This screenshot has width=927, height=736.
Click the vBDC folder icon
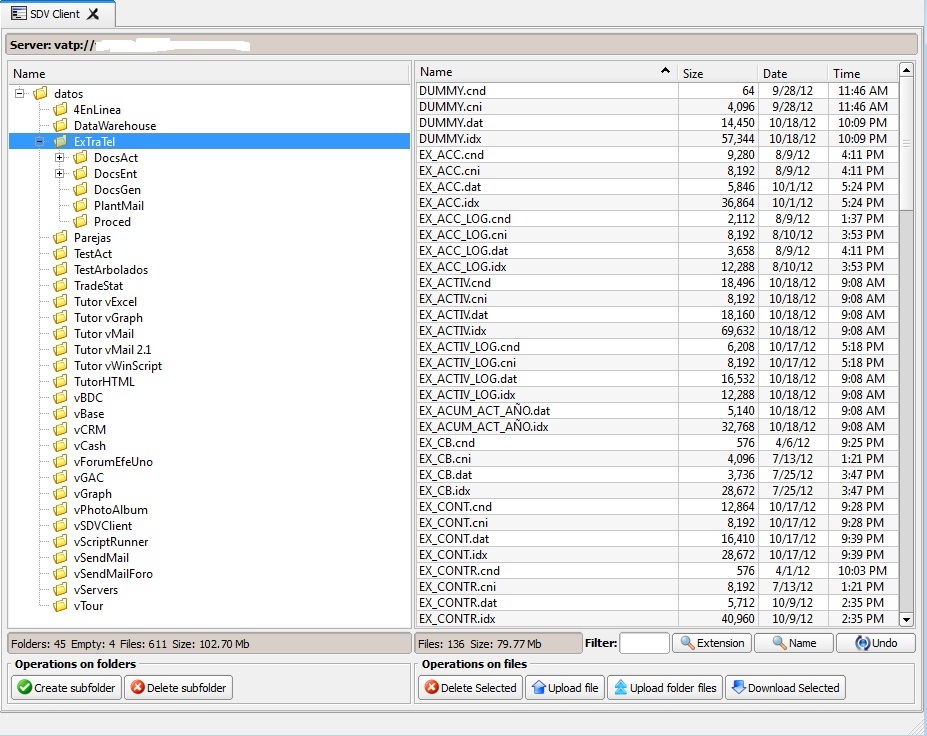coord(60,397)
